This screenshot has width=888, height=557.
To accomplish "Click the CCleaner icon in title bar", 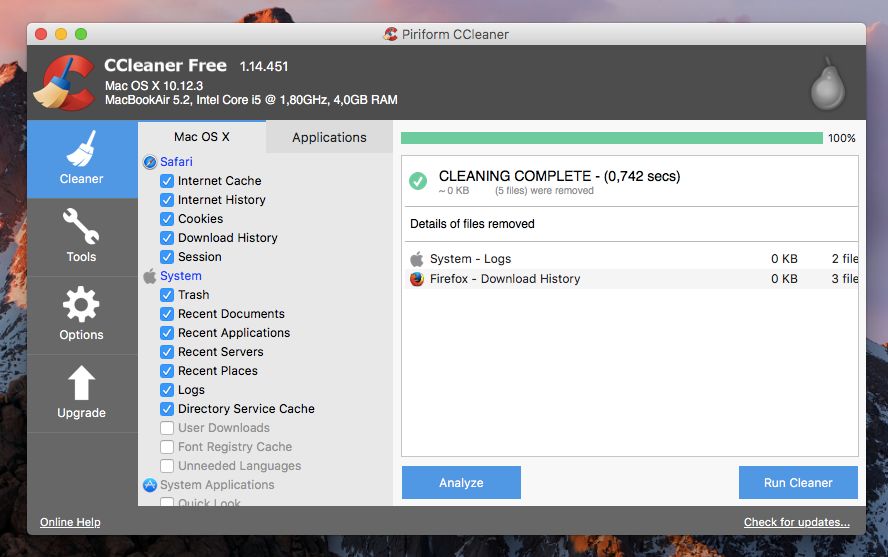I will (390, 34).
